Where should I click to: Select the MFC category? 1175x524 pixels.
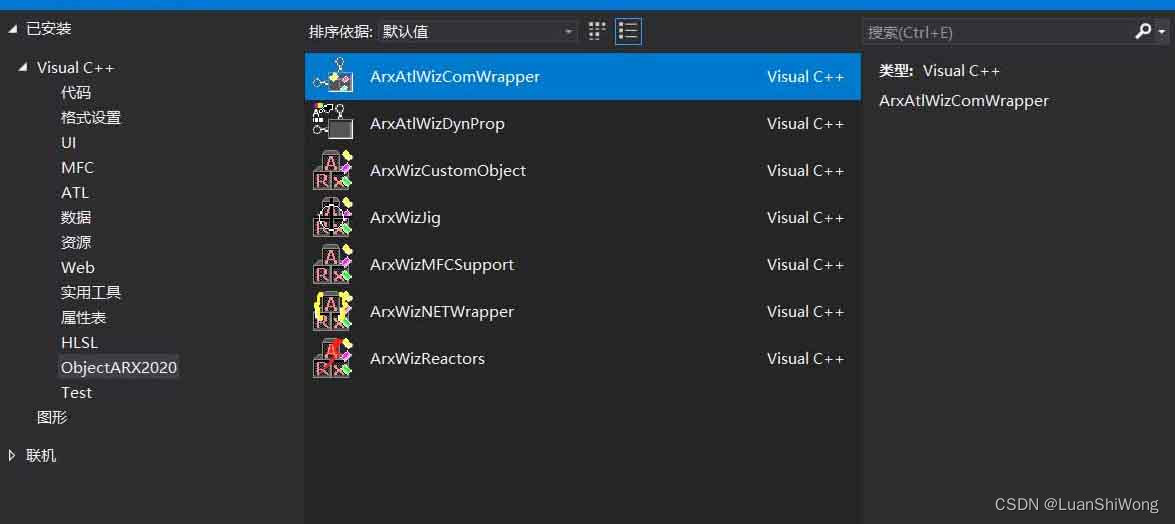click(78, 167)
